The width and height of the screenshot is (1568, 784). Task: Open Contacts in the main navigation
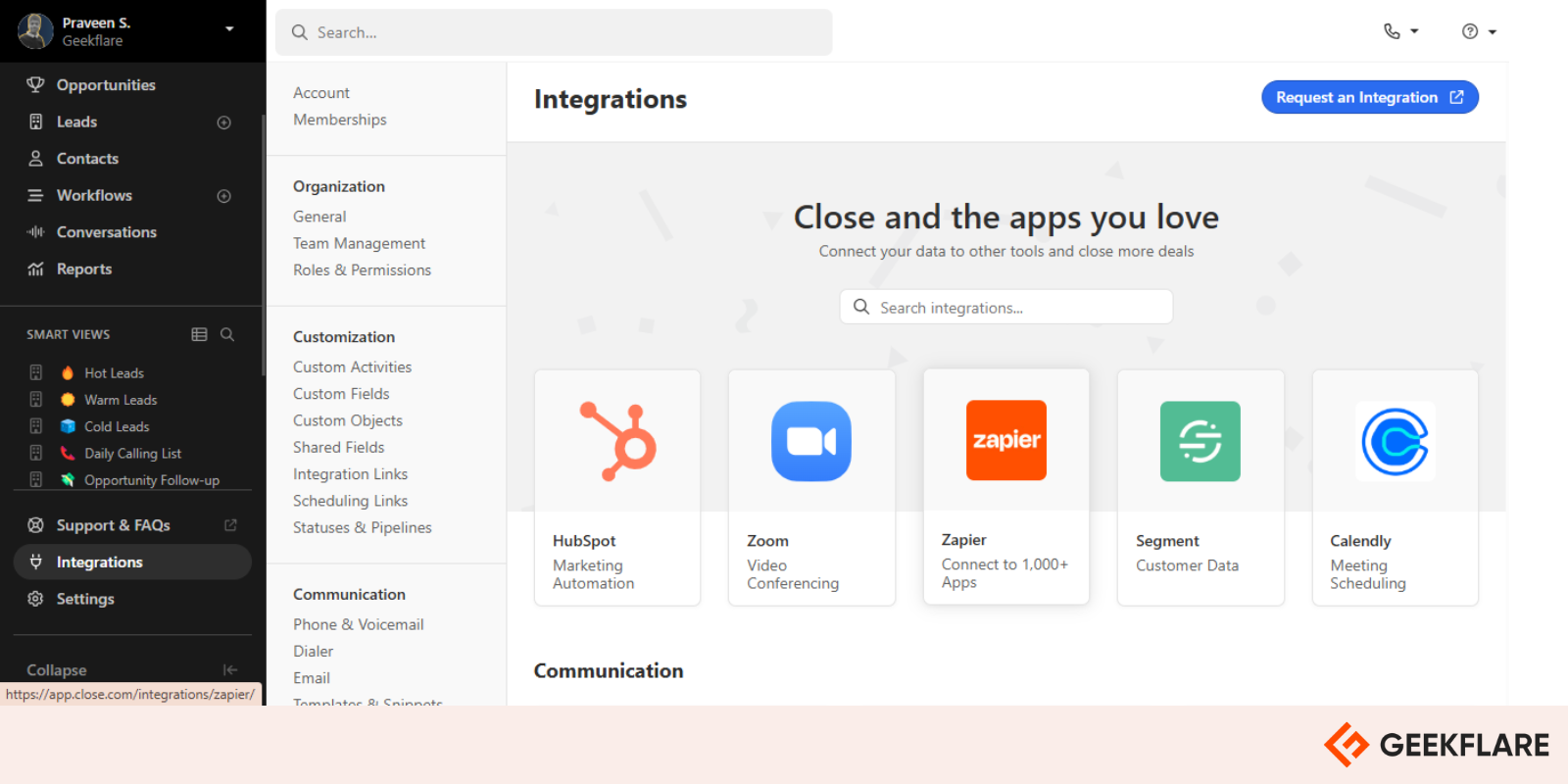[87, 159]
